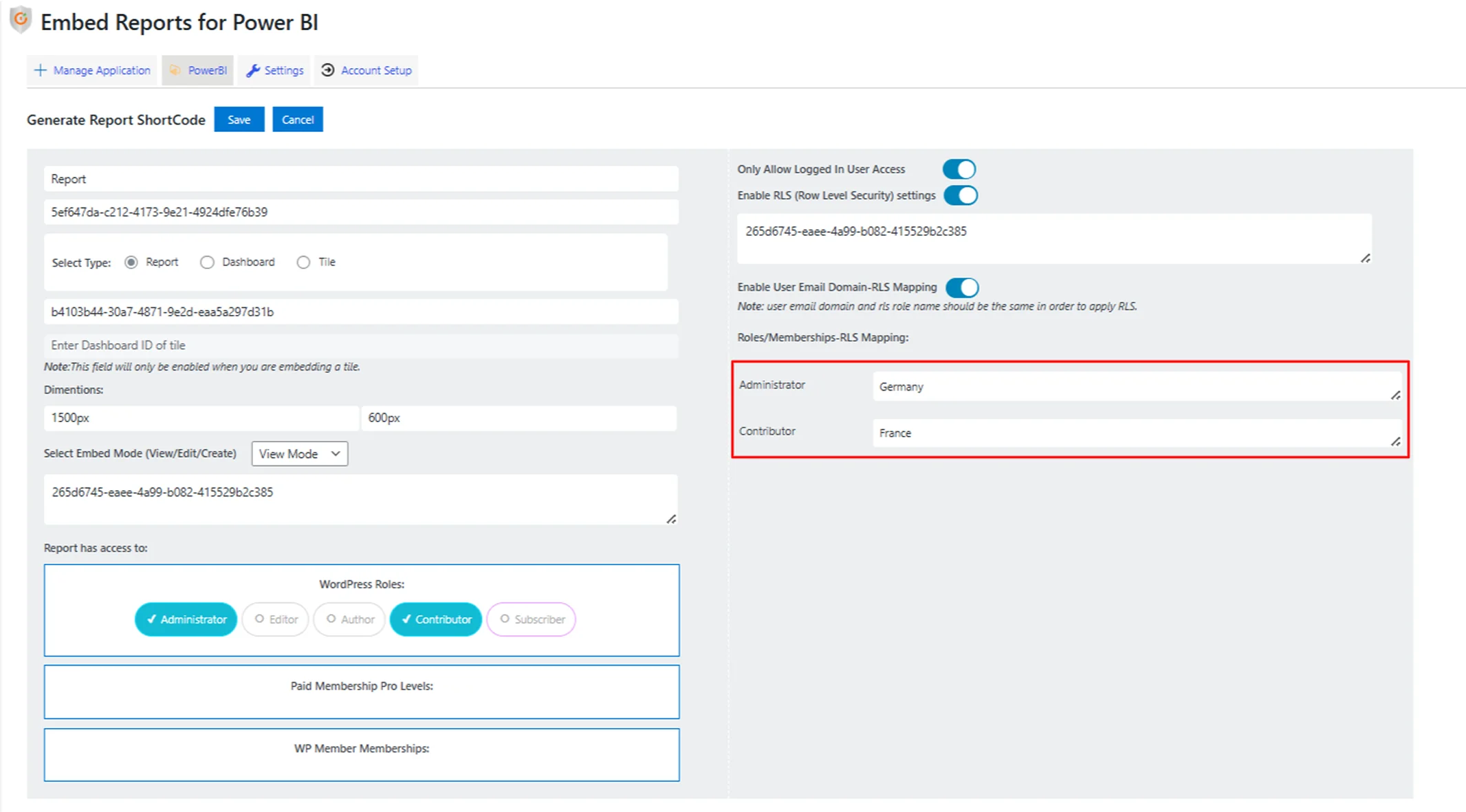Click the wrench icon beside Settings
The width and height of the screenshot is (1466, 812).
(252, 70)
